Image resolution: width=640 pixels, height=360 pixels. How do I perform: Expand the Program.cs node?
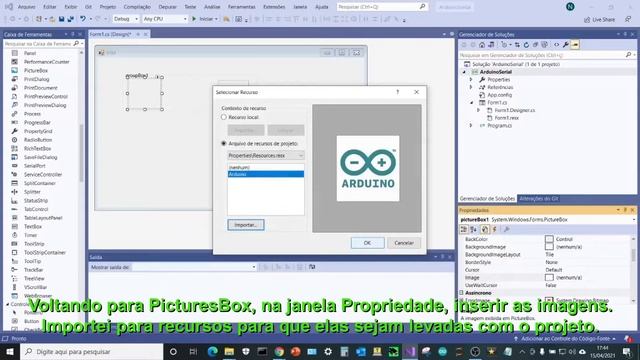click(x=471, y=126)
